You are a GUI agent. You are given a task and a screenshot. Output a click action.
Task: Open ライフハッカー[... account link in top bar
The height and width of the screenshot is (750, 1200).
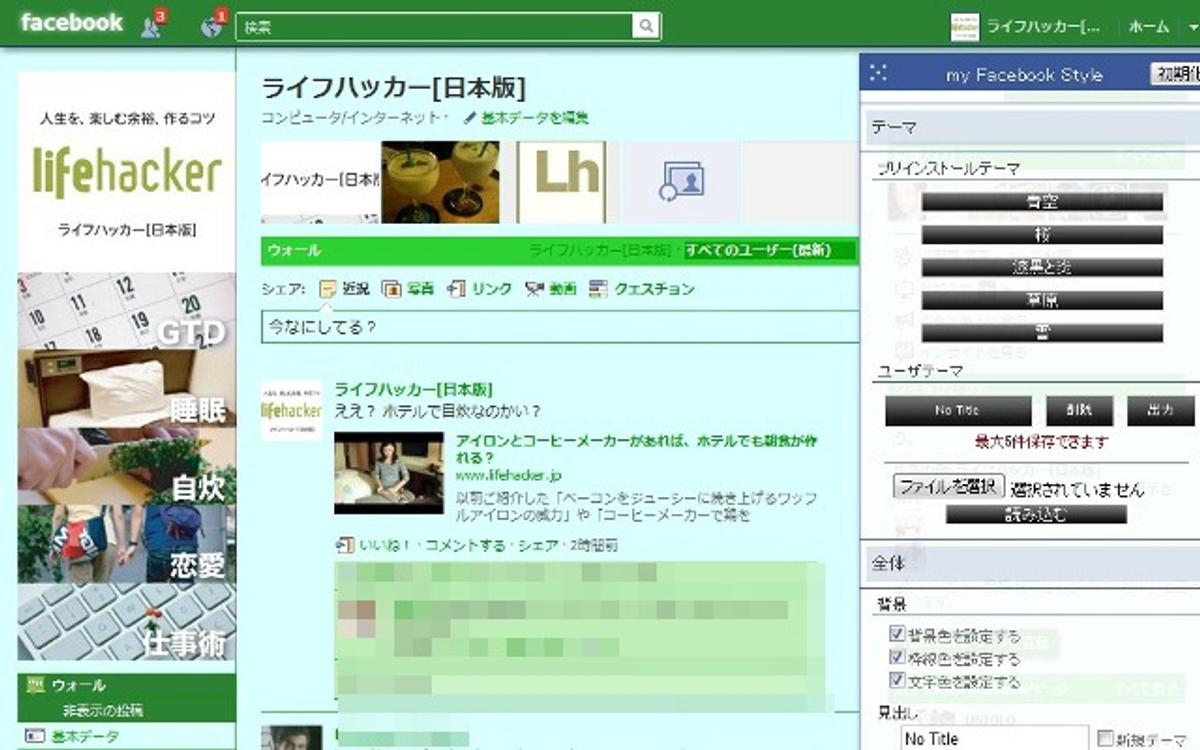click(1043, 27)
